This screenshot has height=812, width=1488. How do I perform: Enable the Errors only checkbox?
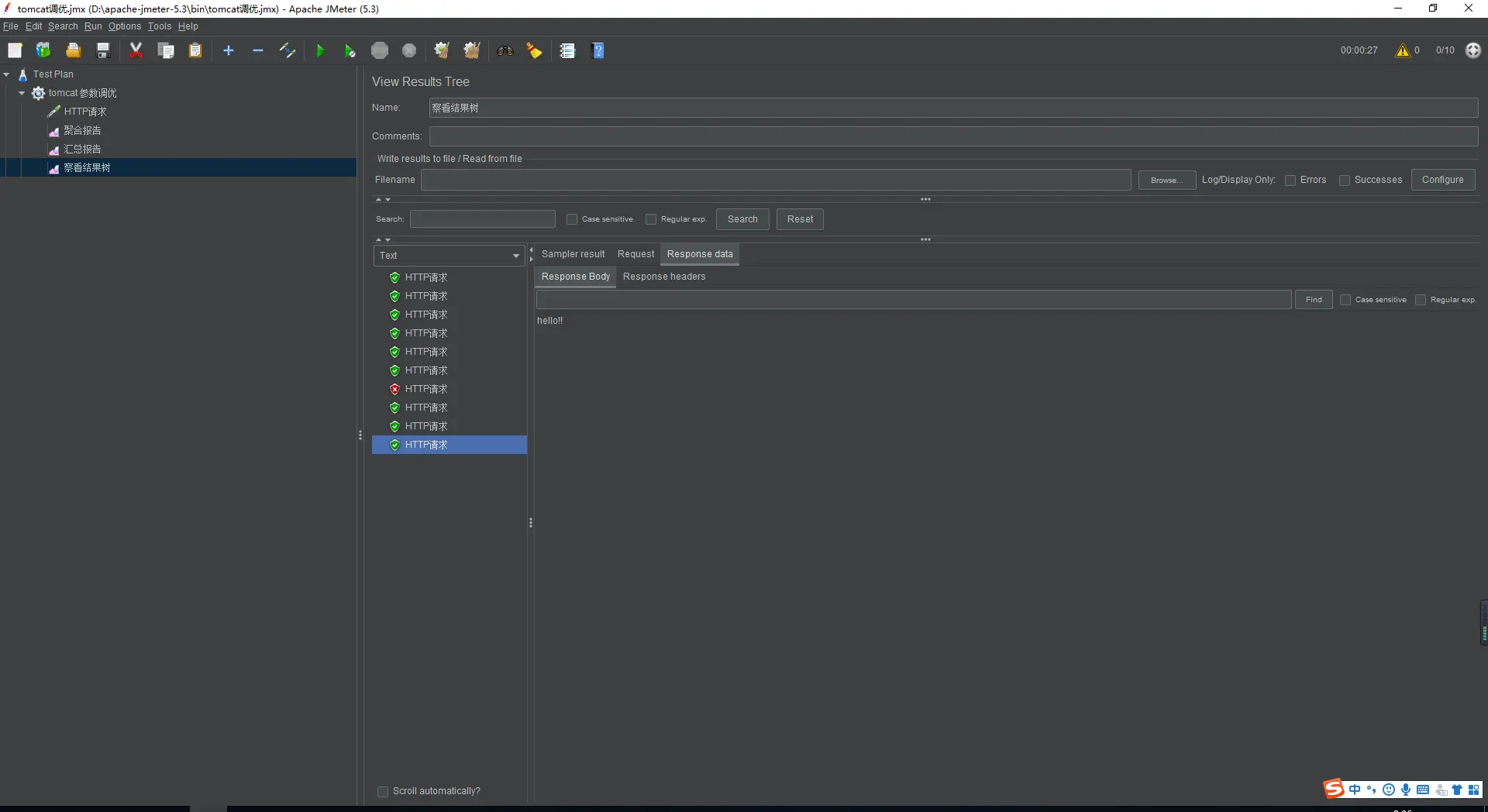point(1290,180)
